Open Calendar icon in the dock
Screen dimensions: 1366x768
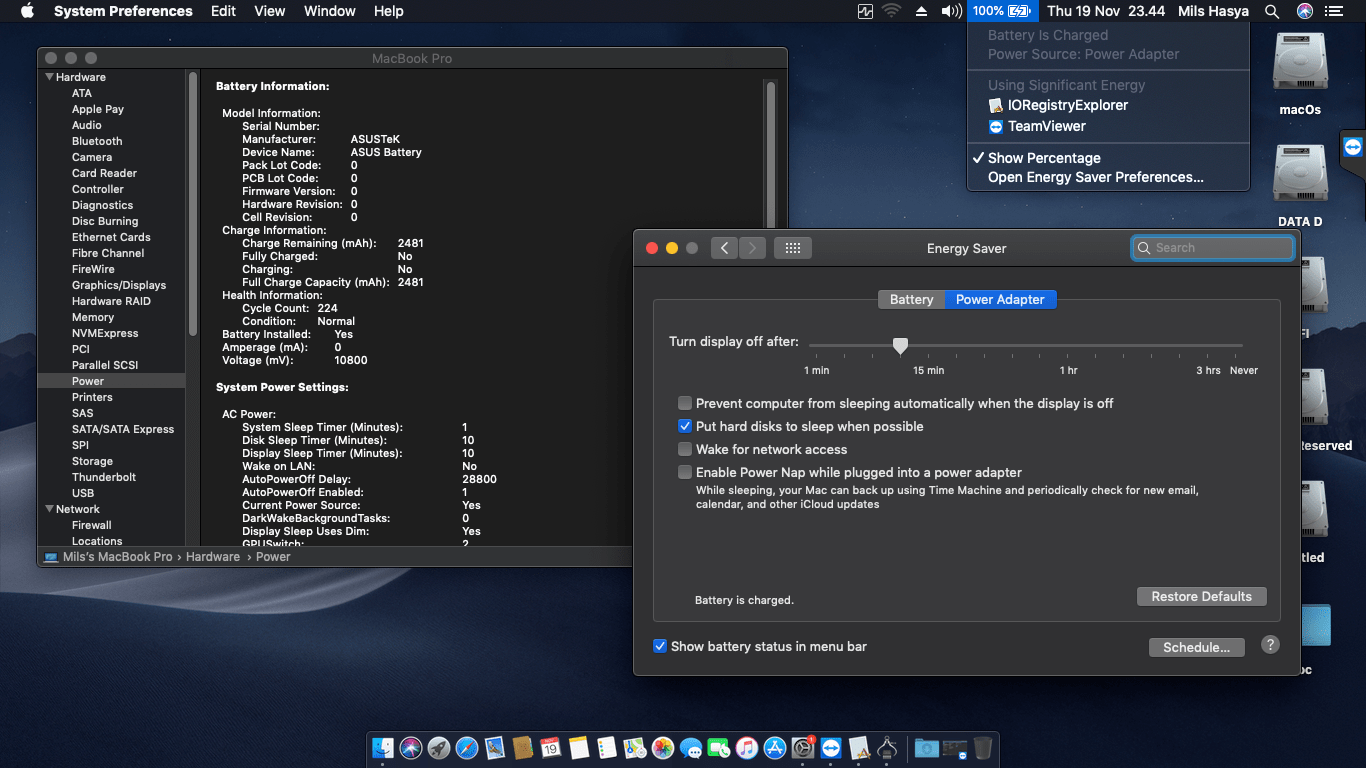coord(550,747)
